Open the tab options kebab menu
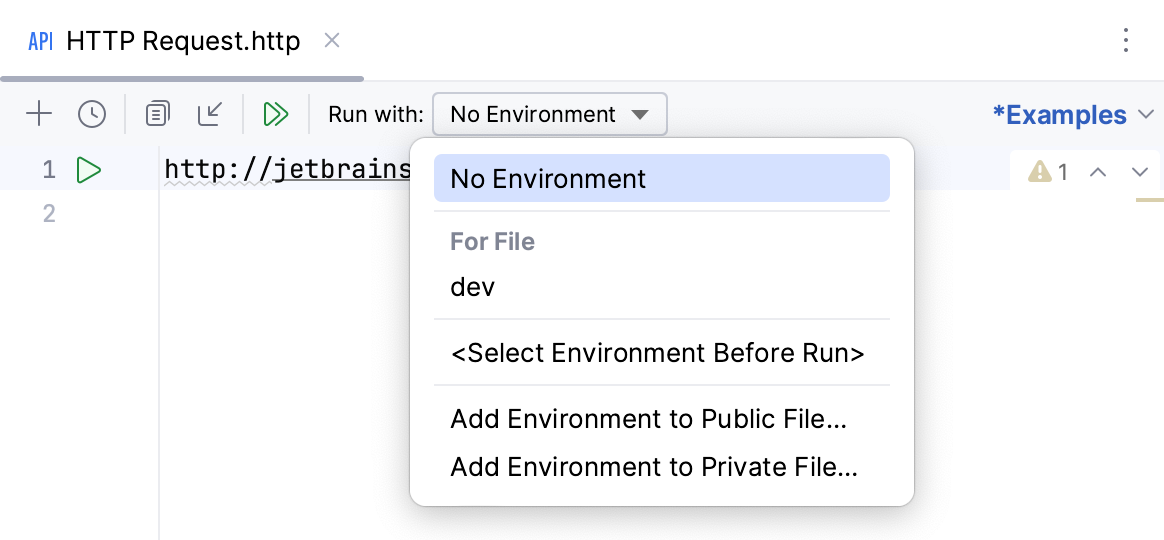 [x=1126, y=40]
